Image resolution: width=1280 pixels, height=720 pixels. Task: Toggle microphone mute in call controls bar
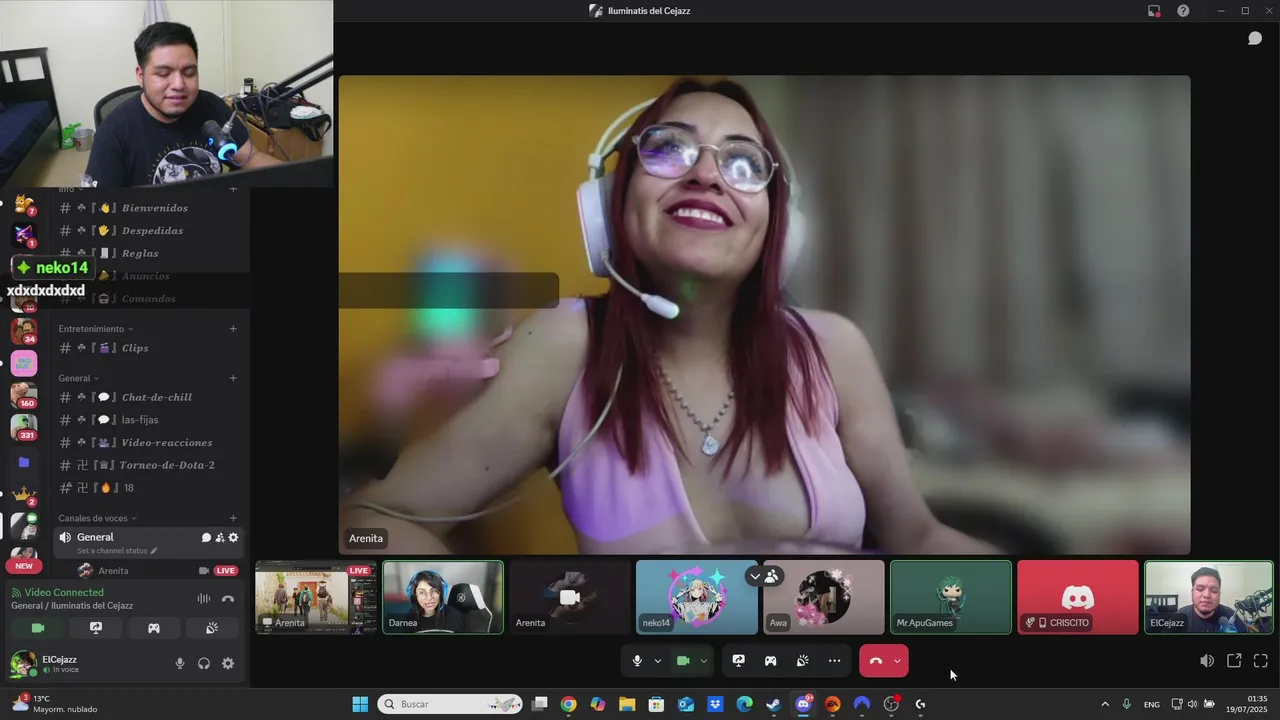click(637, 661)
